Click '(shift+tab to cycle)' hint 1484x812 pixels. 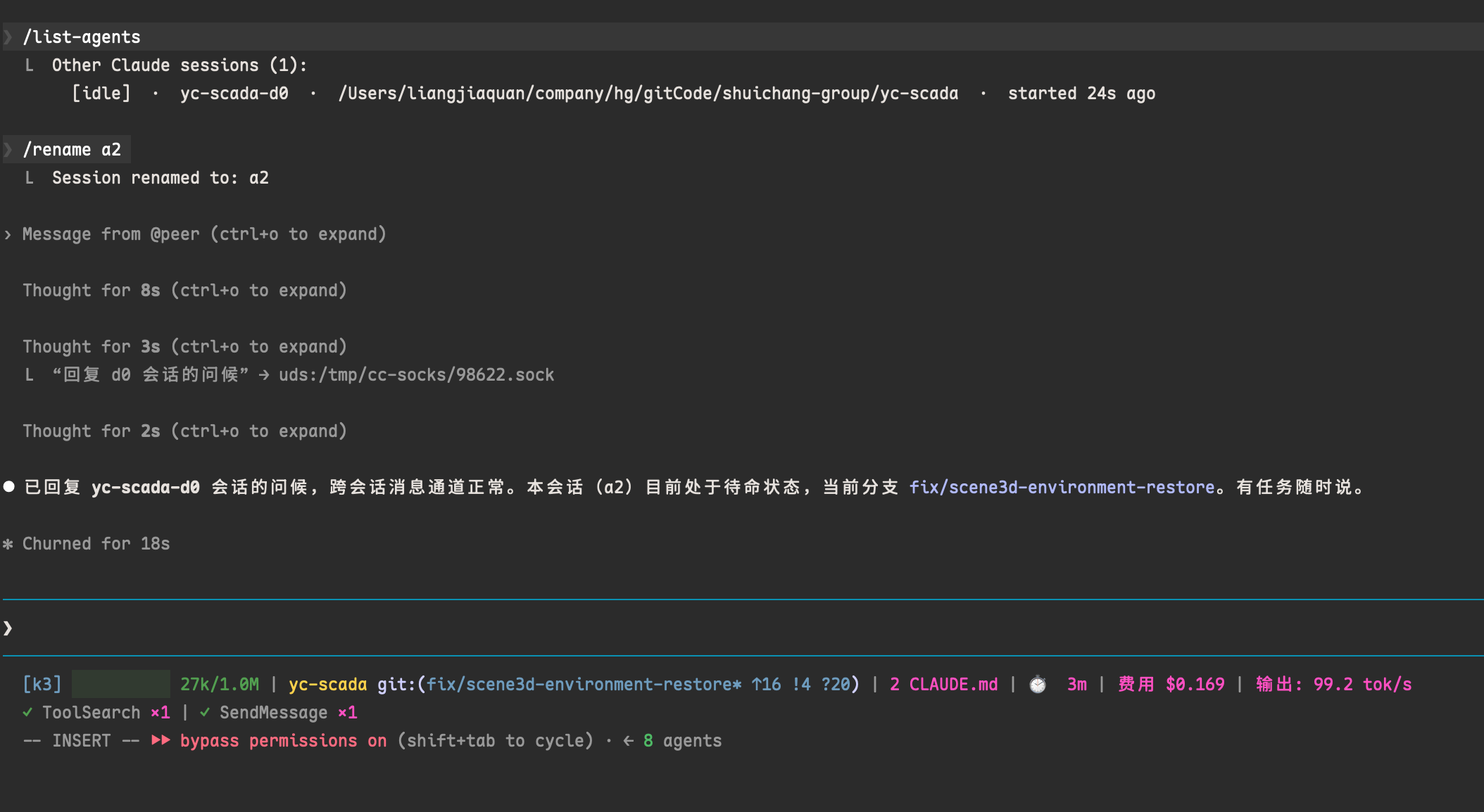(x=496, y=740)
